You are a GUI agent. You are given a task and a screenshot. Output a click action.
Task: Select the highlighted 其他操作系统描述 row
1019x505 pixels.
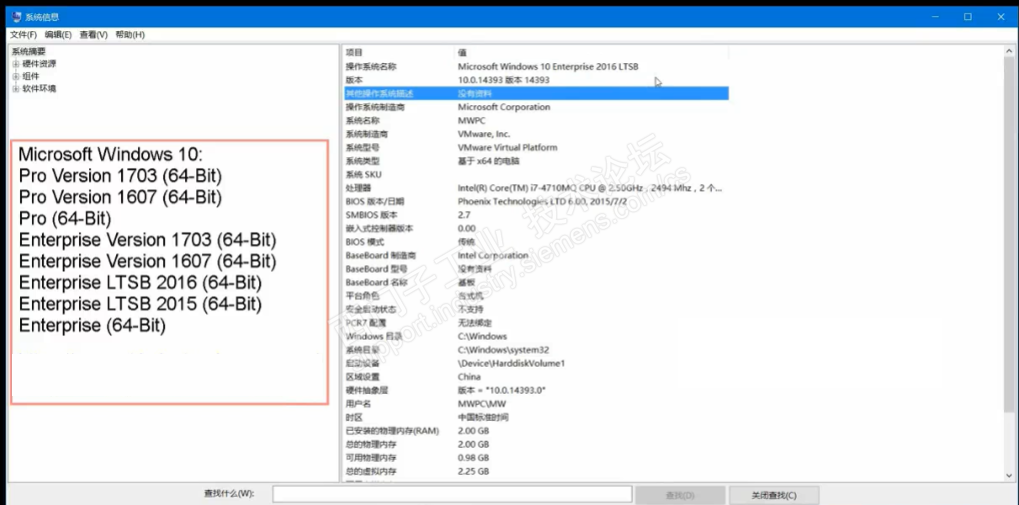535,94
